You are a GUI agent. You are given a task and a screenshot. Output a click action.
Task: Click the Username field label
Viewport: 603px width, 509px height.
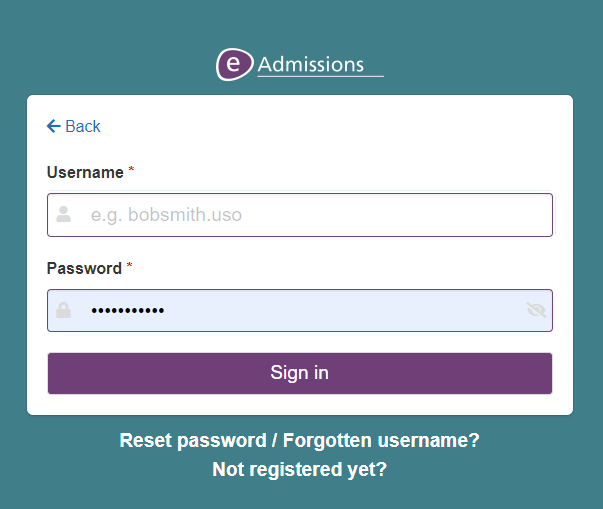[x=85, y=172]
